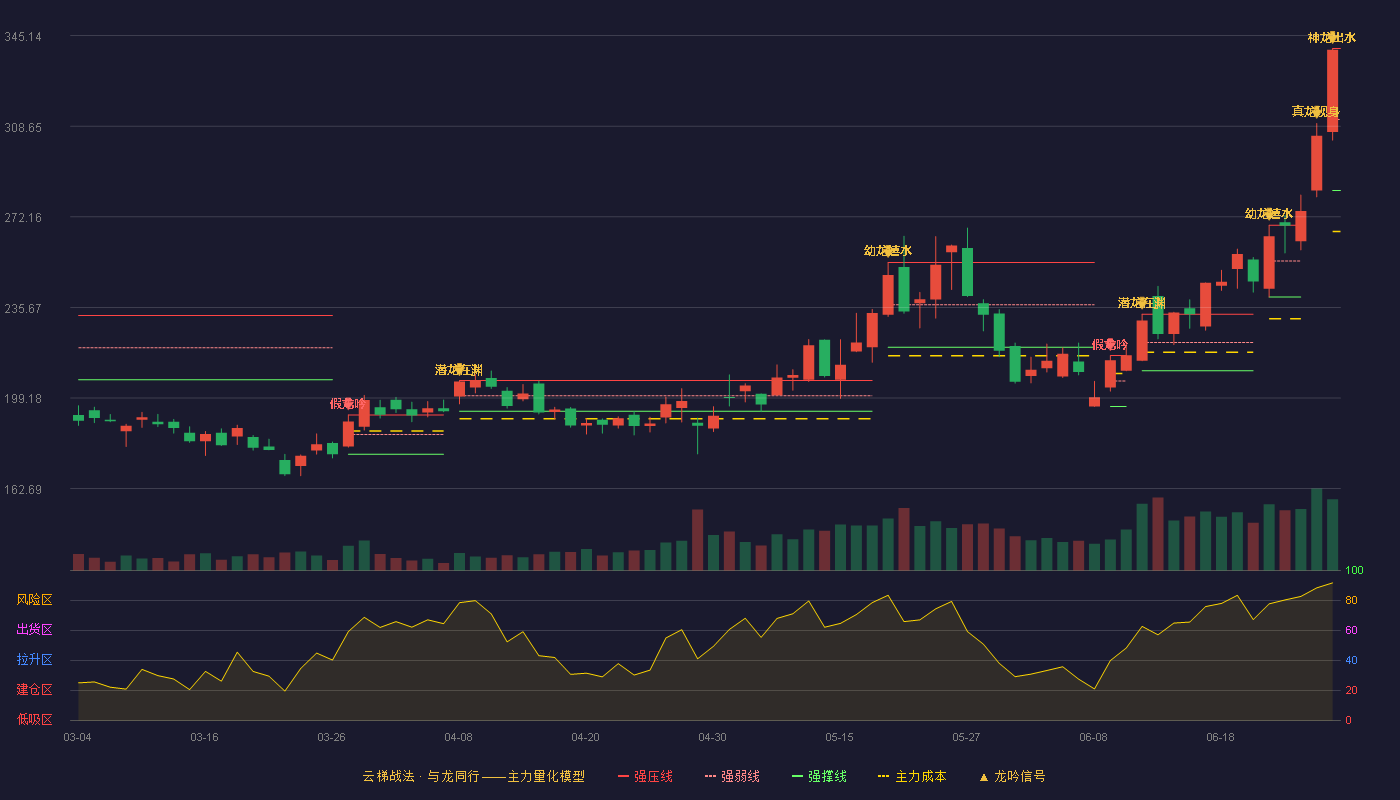
Task: Click the 272.16 price axis label
Action: (x=23, y=218)
